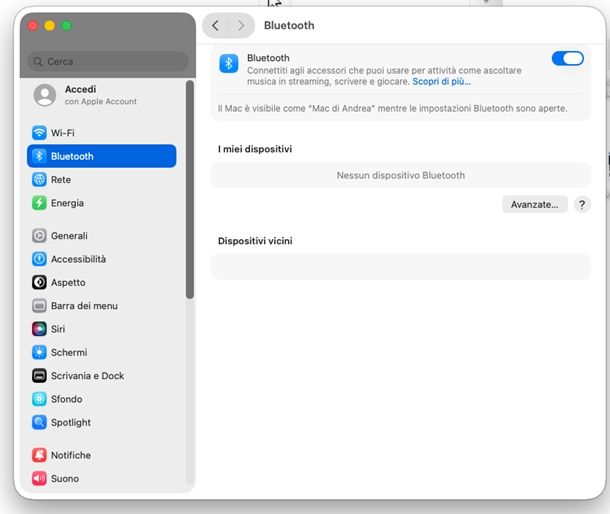Click the Avanzate… button
610x514 pixels.
coord(534,204)
